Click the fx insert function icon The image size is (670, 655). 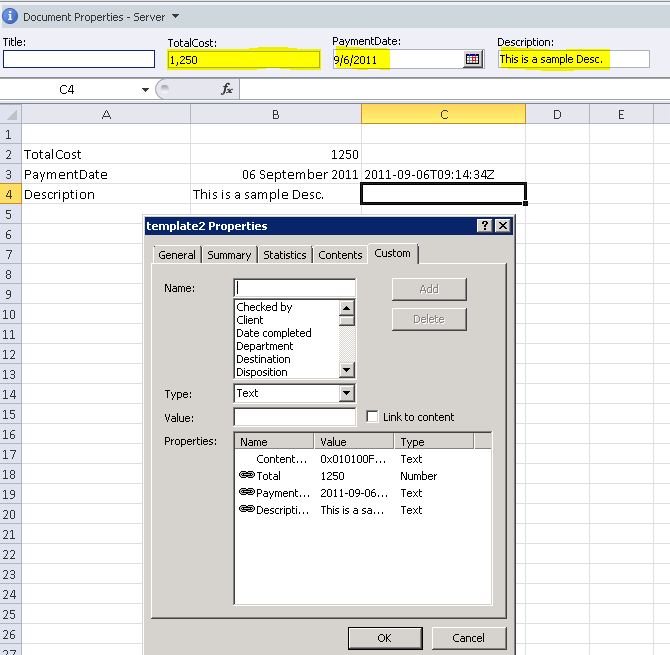227,90
